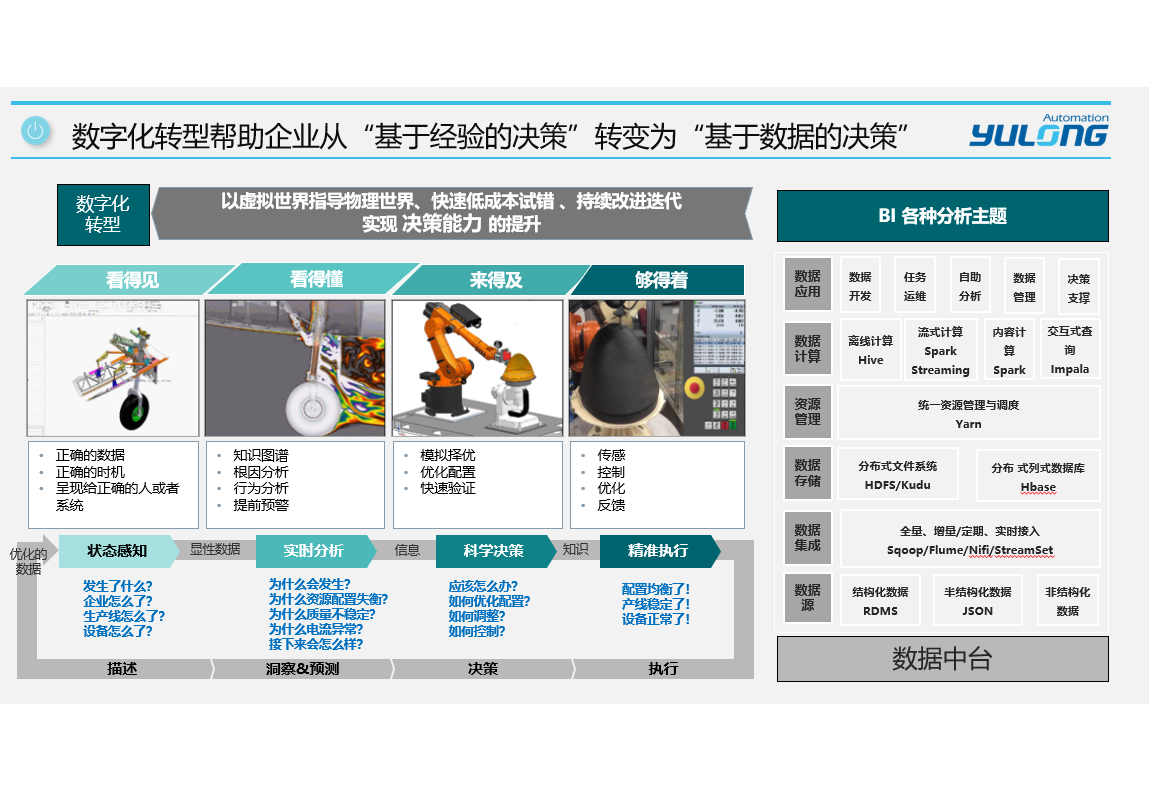Image resolution: width=1152 pixels, height=806 pixels.
Task: Select the orange robot arm simulation image
Action: (x=477, y=368)
